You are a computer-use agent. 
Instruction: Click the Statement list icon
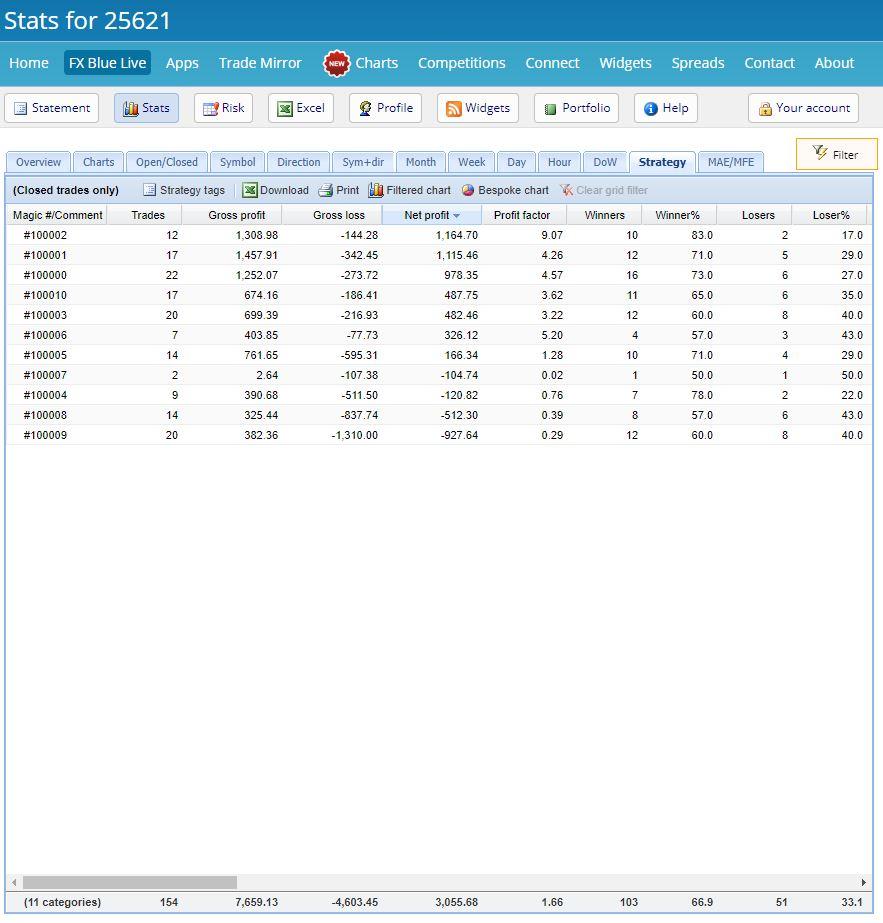pyautogui.click(x=21, y=108)
